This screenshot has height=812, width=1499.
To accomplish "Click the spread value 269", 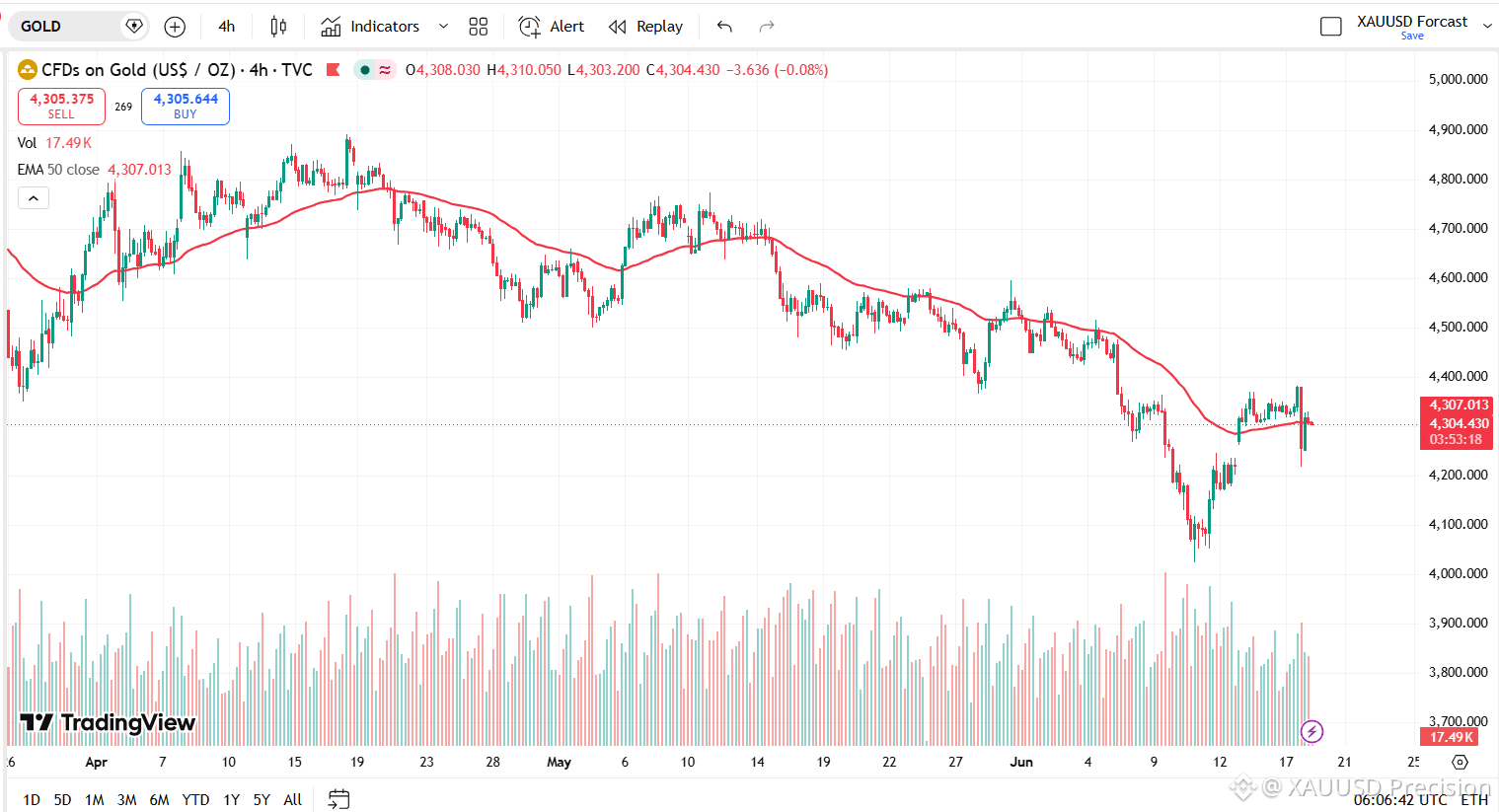I will [123, 107].
